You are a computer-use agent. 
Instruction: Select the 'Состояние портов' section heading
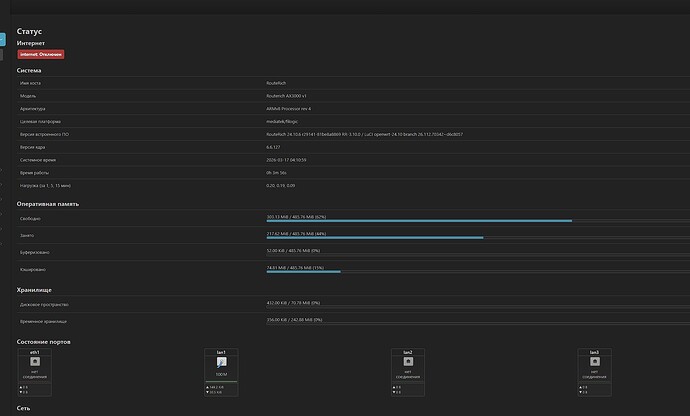(x=44, y=342)
